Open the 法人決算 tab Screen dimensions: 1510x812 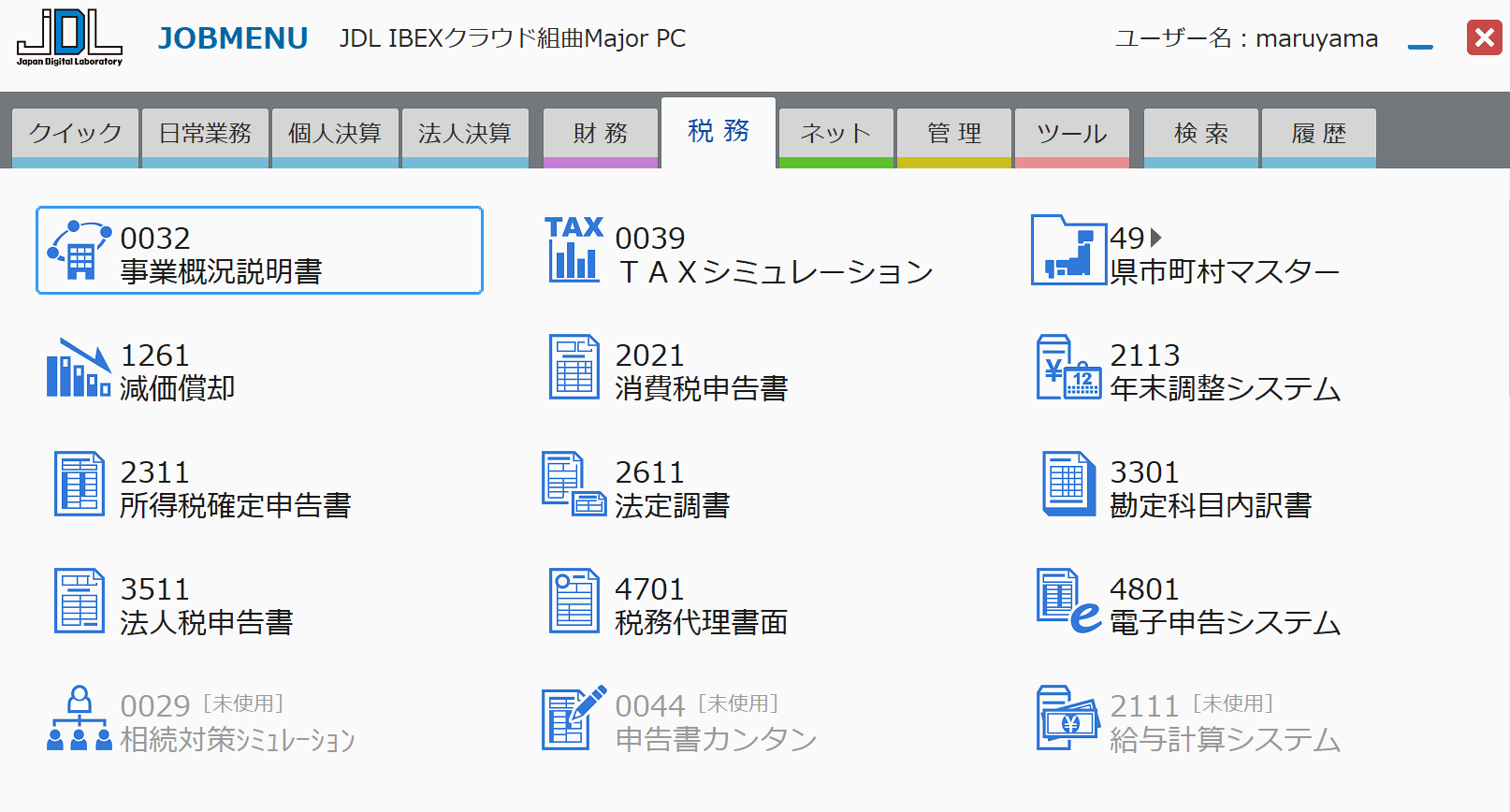pyautogui.click(x=465, y=138)
